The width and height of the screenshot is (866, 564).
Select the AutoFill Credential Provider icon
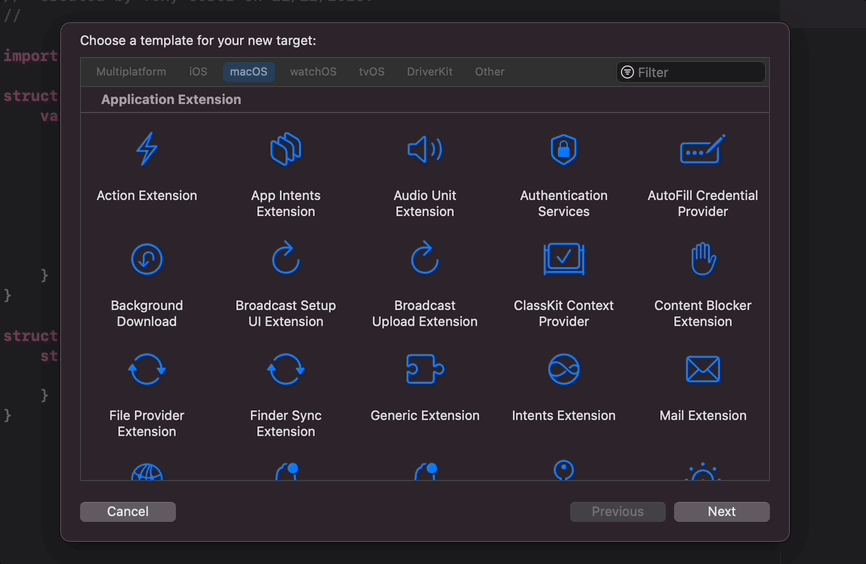coord(703,149)
